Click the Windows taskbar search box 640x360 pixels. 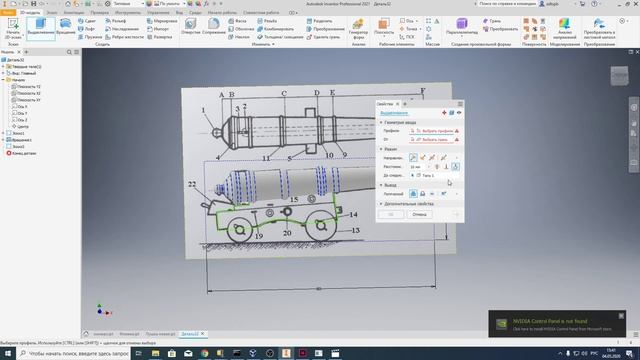[x=74, y=353]
